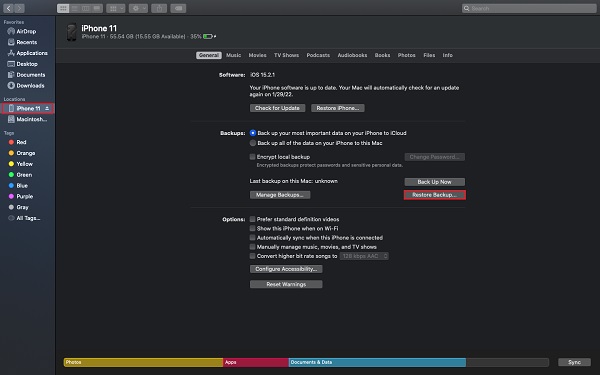Click the Edit Tags toolbar icon
Viewport: 600px width, 375px height.
click(178, 8)
